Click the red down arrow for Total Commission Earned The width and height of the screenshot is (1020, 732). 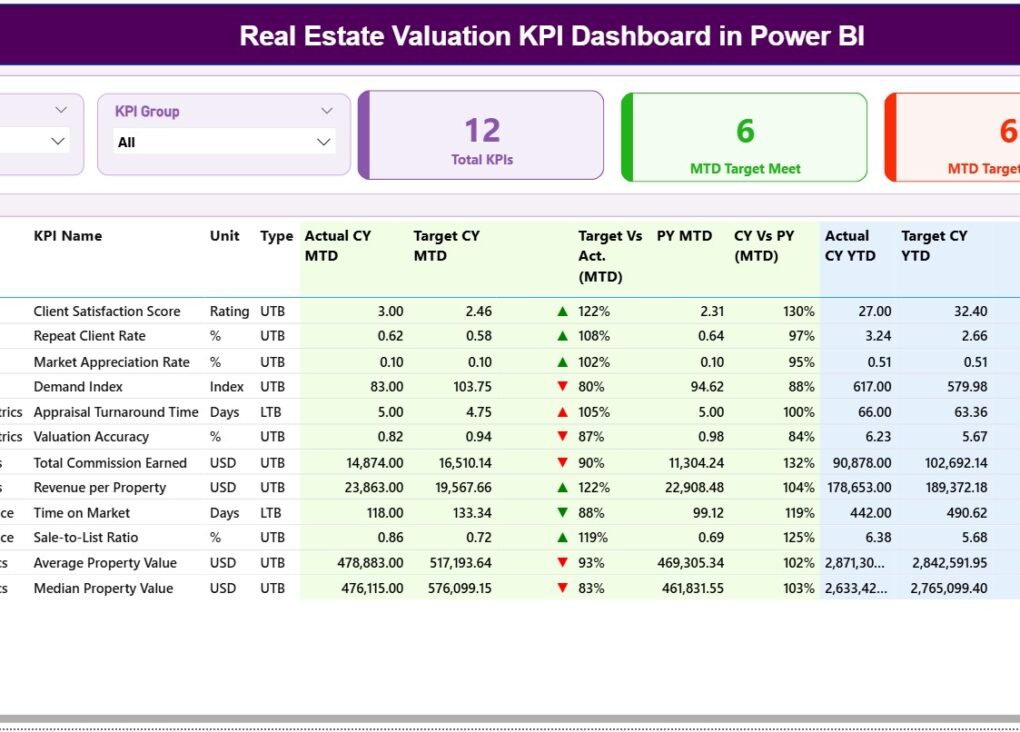click(x=561, y=462)
